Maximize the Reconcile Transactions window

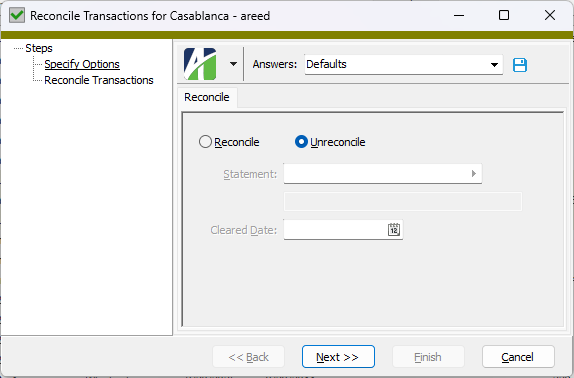504,15
